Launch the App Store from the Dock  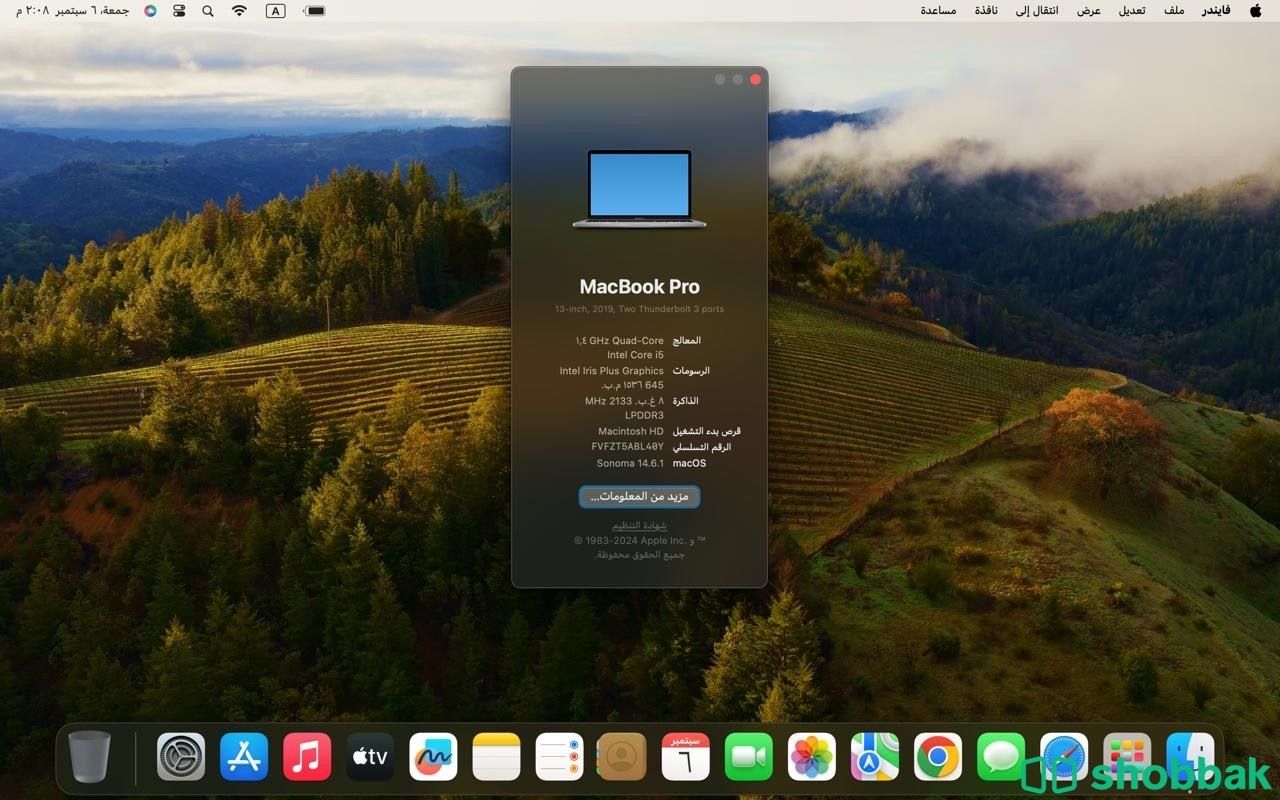click(x=244, y=757)
